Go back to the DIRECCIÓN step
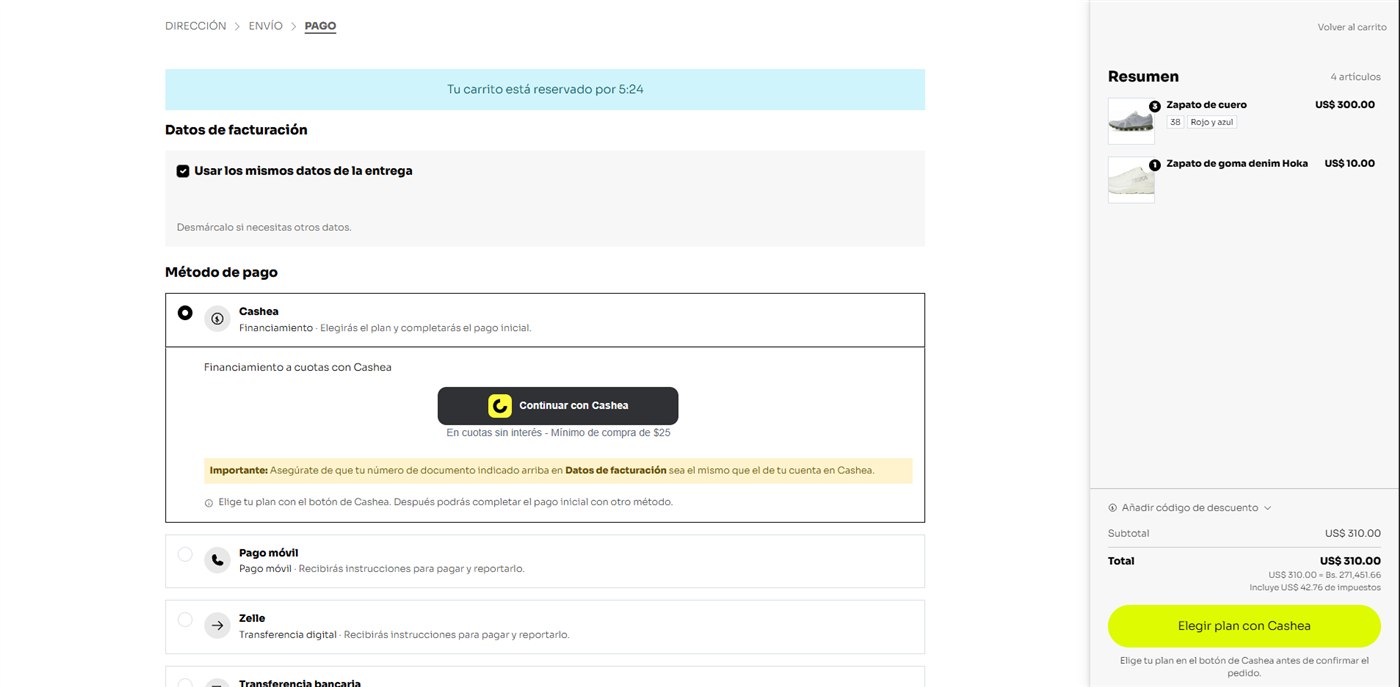Screen dimensions: 1400x687 click(196, 26)
